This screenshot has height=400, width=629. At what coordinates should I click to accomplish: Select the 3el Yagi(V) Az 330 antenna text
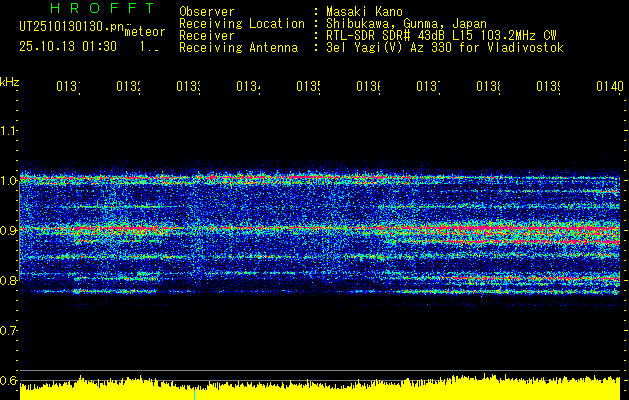pyautogui.click(x=445, y=48)
